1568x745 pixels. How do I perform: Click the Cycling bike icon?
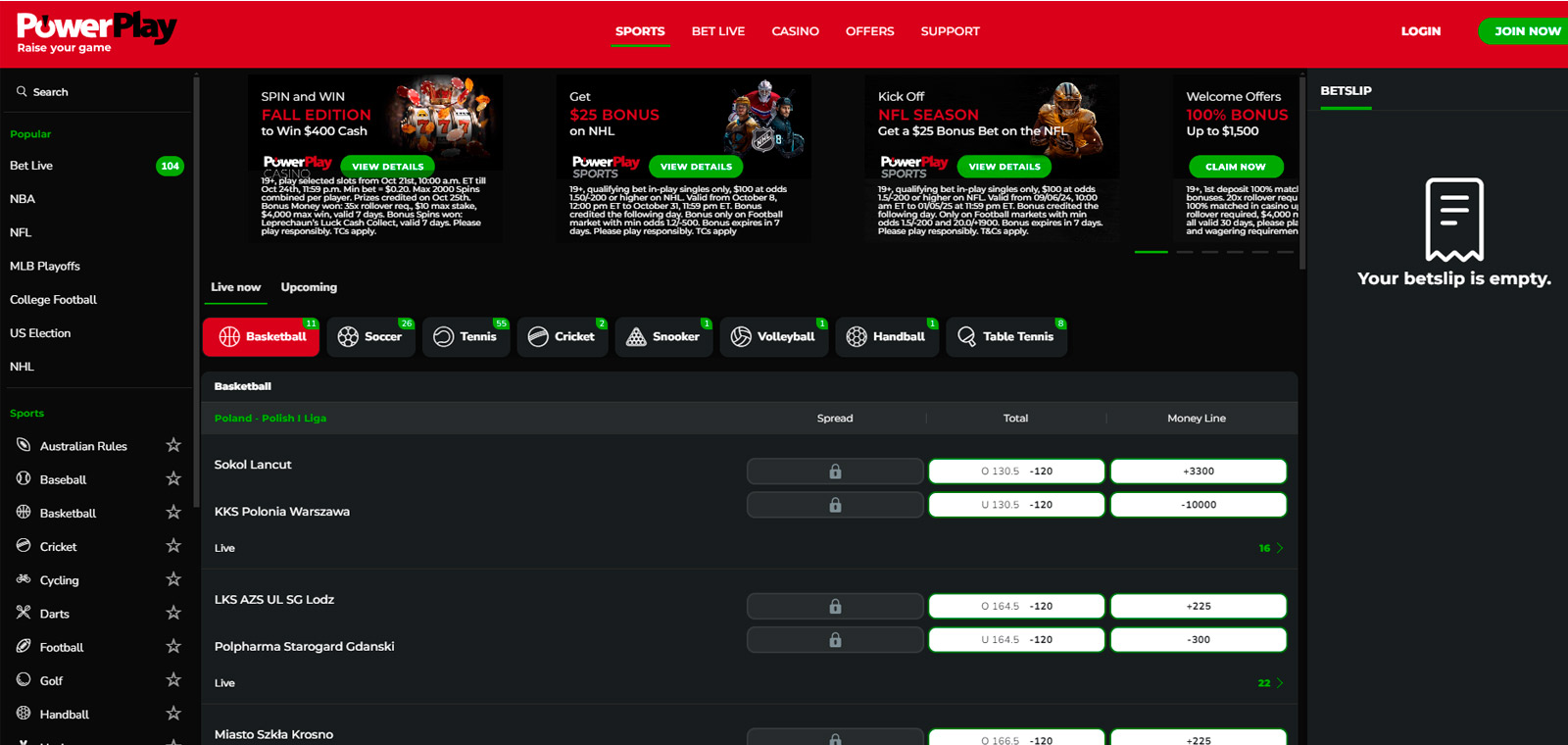pos(24,579)
